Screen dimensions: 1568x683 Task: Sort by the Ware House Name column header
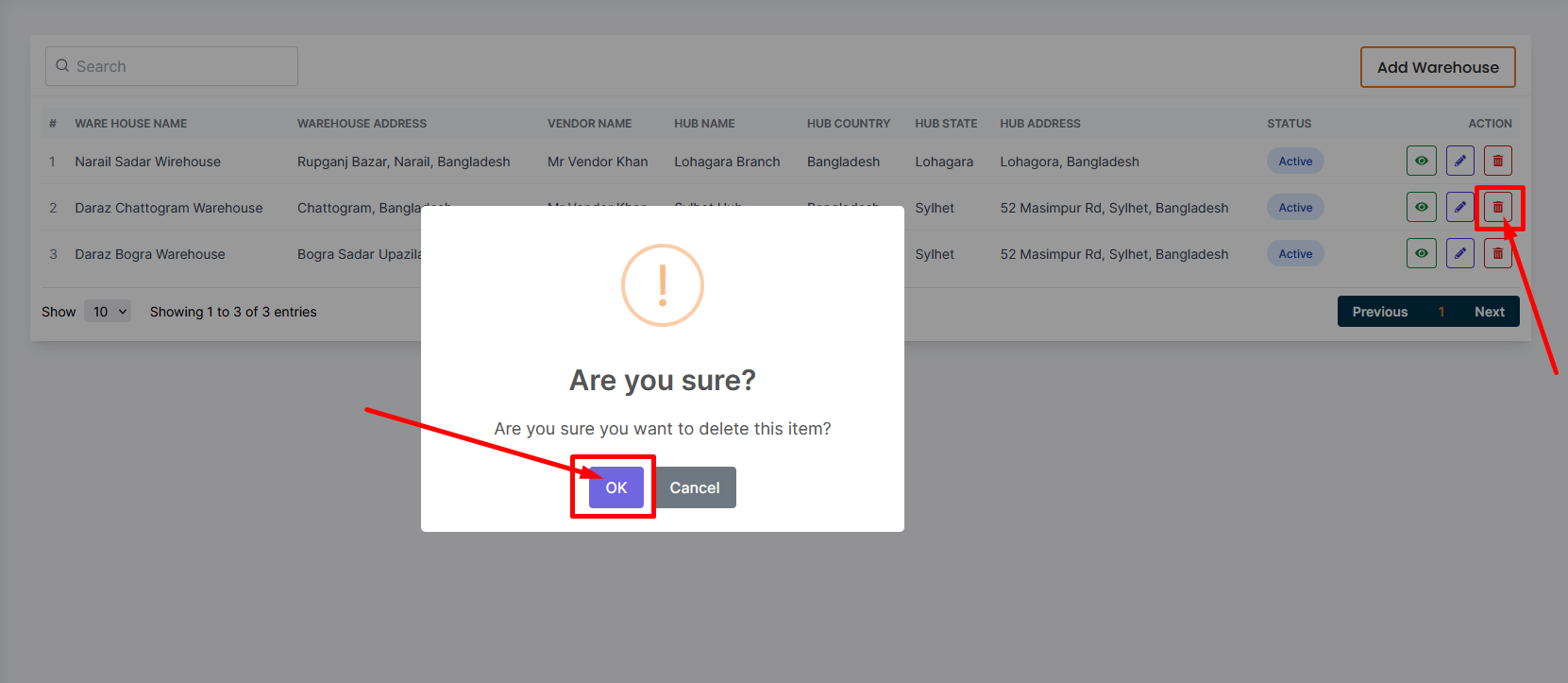pyautogui.click(x=131, y=124)
